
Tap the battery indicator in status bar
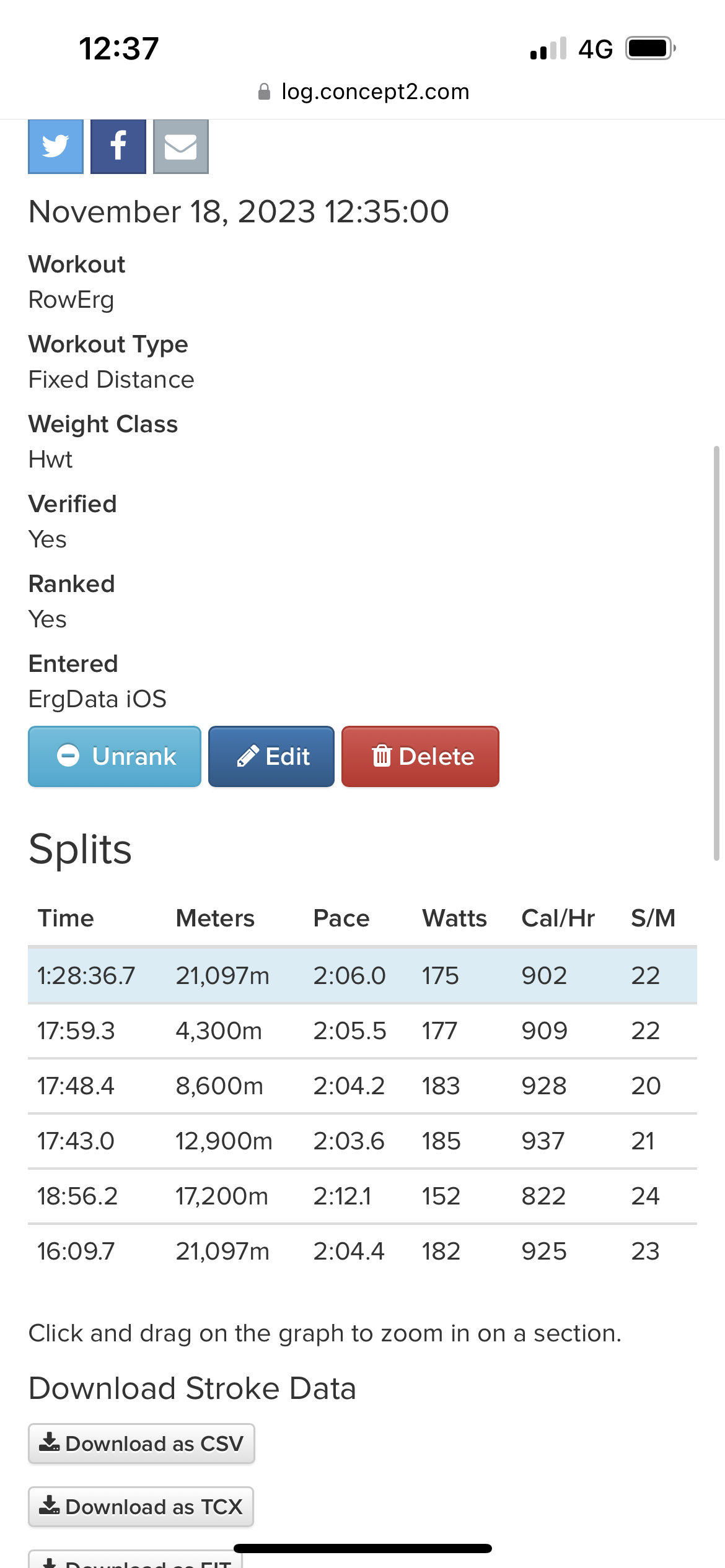point(650,48)
